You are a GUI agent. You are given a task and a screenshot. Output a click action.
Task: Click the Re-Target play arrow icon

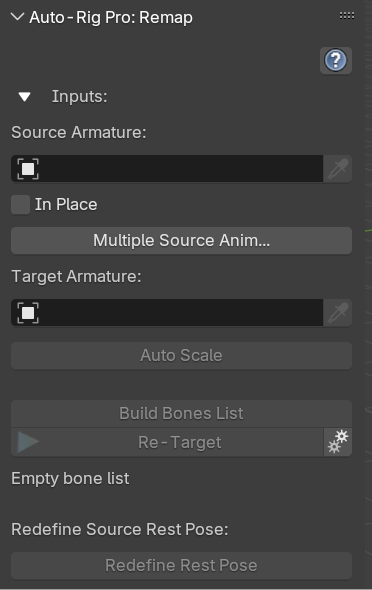click(28, 442)
